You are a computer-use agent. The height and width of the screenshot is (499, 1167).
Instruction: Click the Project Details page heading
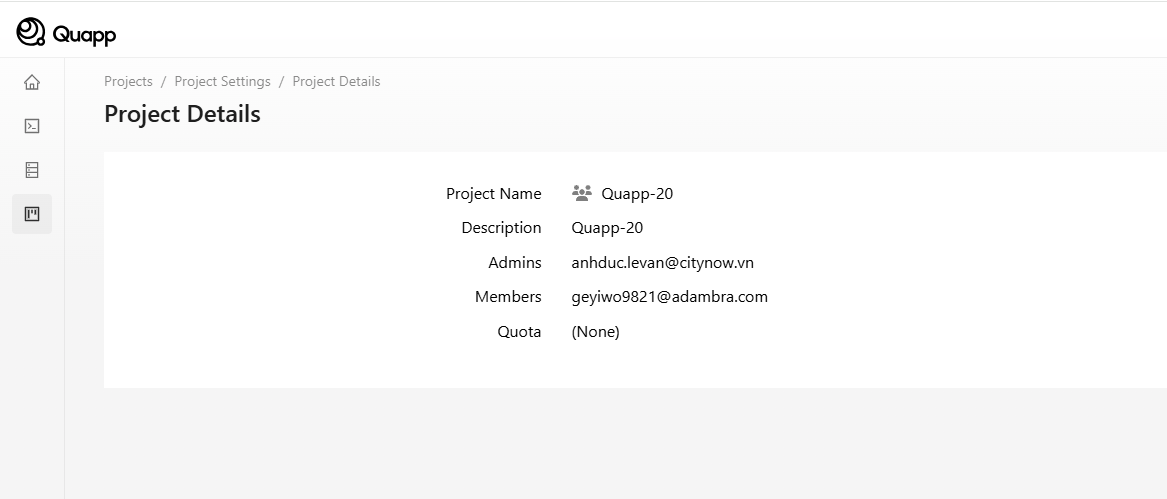tap(182, 114)
